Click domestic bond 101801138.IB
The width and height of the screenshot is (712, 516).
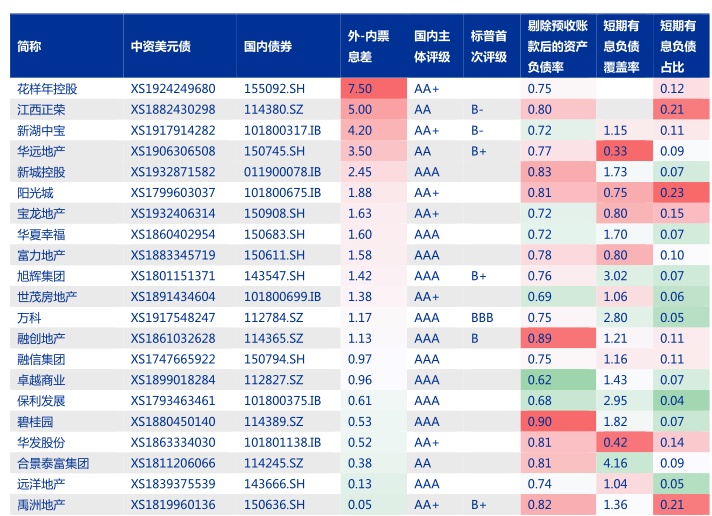tap(282, 442)
